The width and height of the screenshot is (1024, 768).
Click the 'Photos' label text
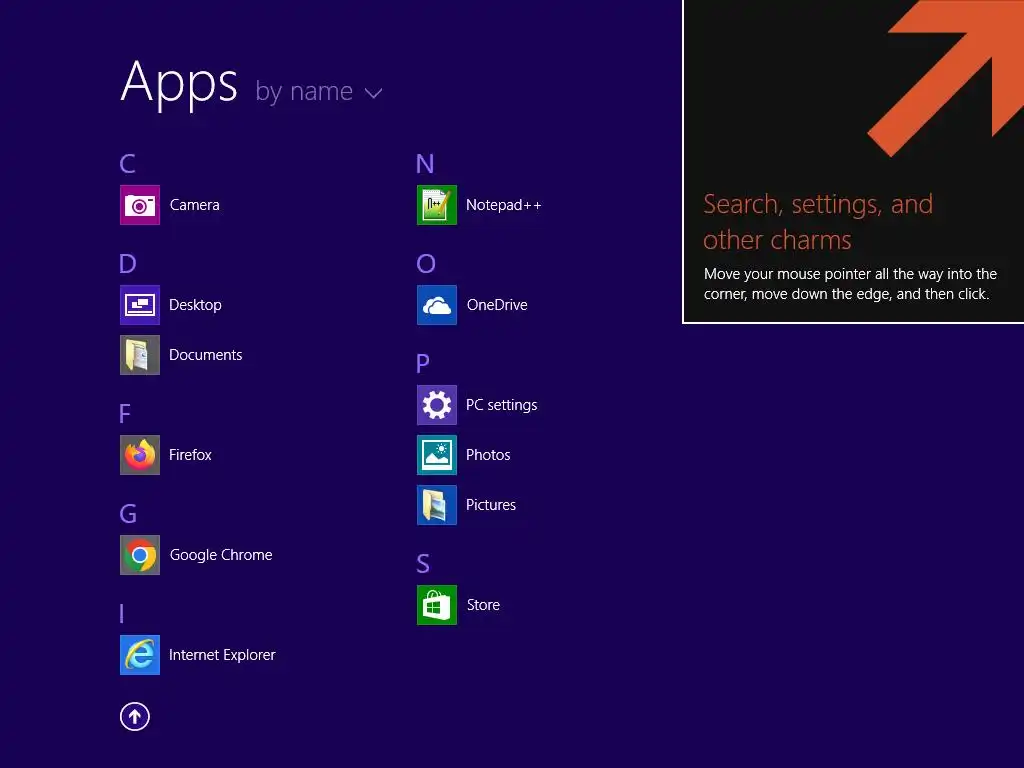click(488, 455)
